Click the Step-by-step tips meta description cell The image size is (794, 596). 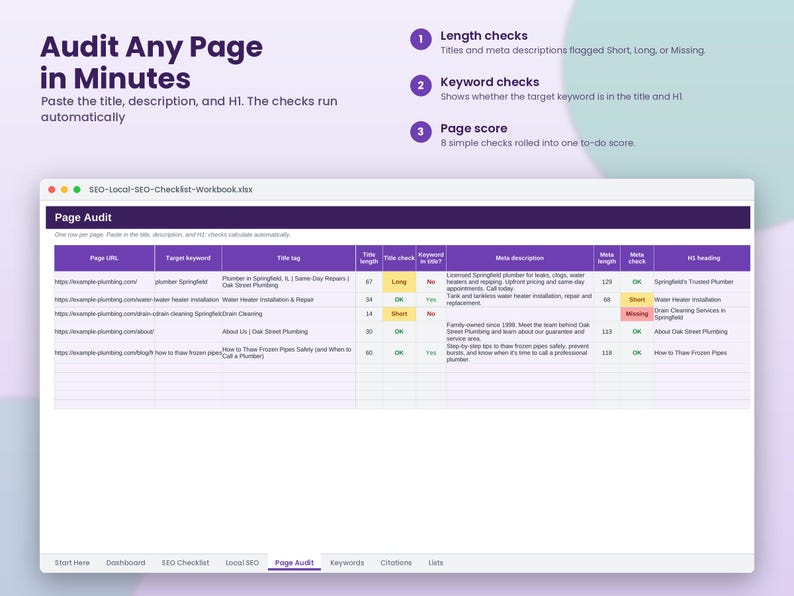[x=520, y=352]
